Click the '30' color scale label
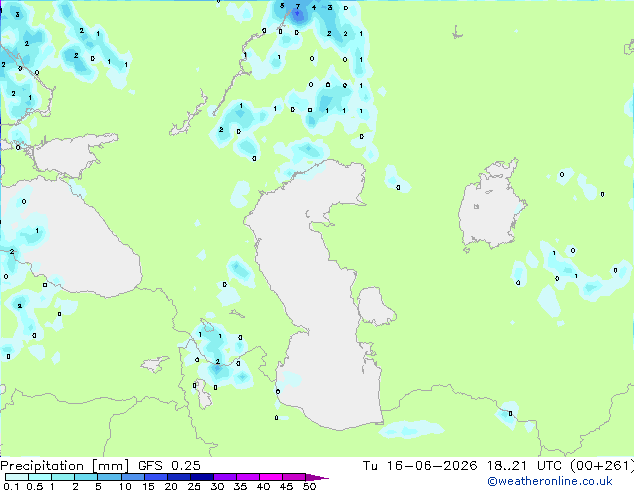The image size is (634, 490). (217, 486)
